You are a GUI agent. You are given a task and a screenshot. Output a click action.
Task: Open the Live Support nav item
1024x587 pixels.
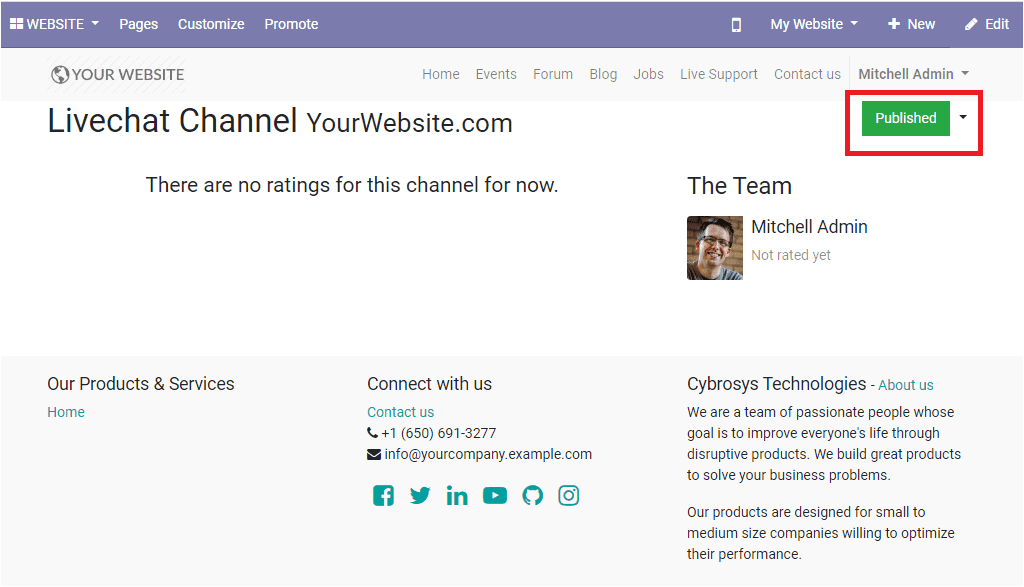coord(718,74)
